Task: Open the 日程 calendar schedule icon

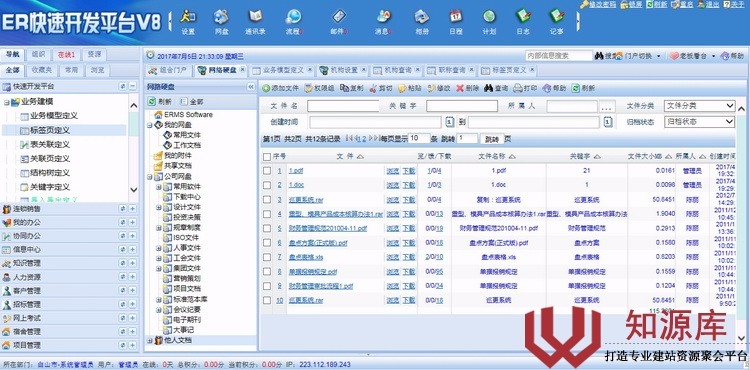Action: [x=455, y=21]
